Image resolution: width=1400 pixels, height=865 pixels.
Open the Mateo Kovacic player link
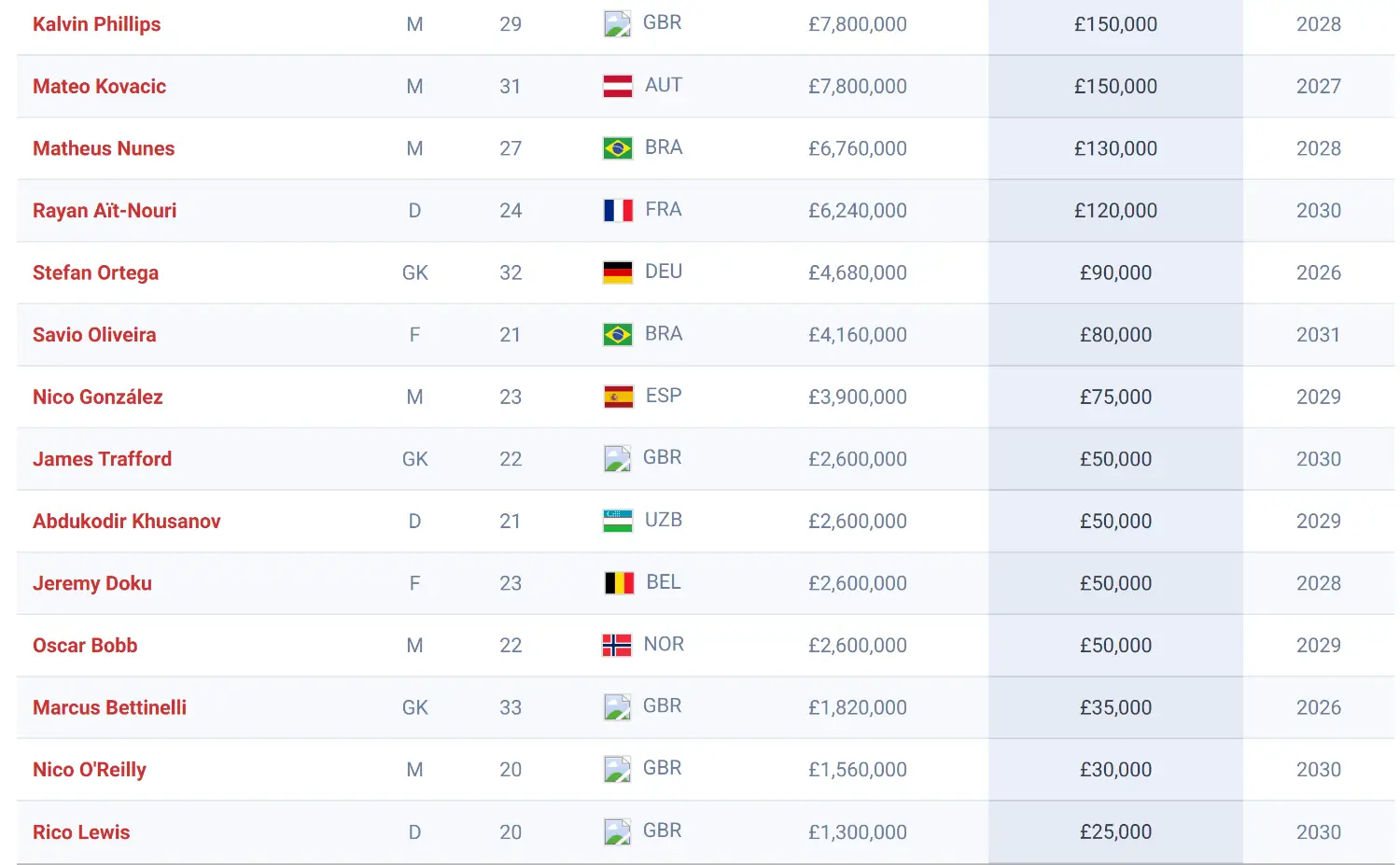[x=99, y=87]
